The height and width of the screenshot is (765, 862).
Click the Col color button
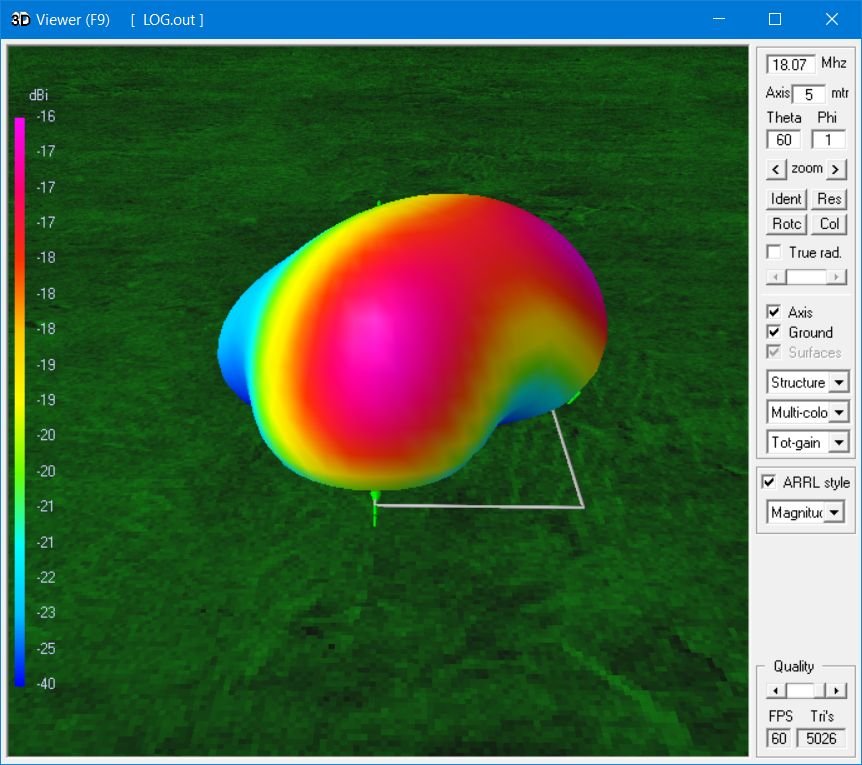(829, 224)
